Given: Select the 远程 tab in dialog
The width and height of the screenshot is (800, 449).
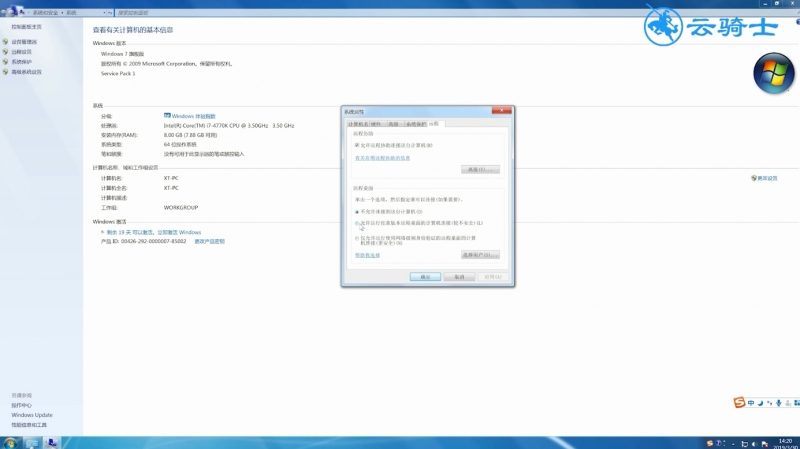Looking at the screenshot, I should click(x=436, y=123).
